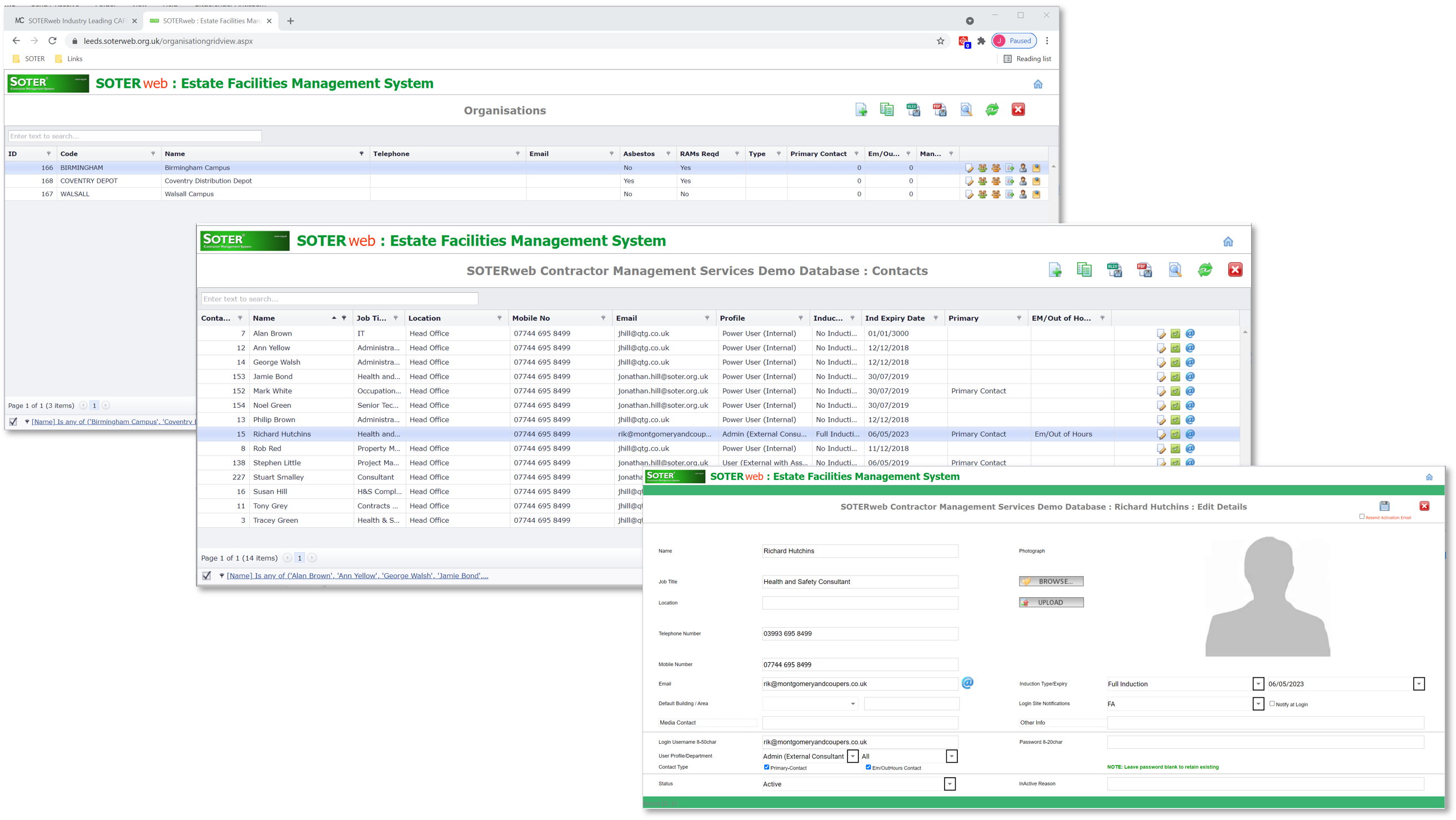Export Contacts grid to XLSX

(1114, 270)
